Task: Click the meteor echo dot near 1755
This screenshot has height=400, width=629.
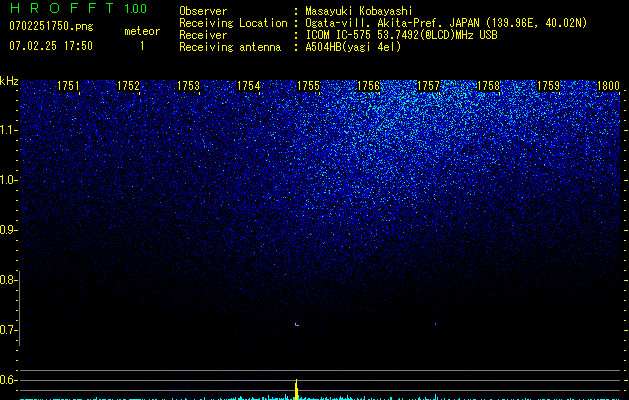Action: (297, 325)
